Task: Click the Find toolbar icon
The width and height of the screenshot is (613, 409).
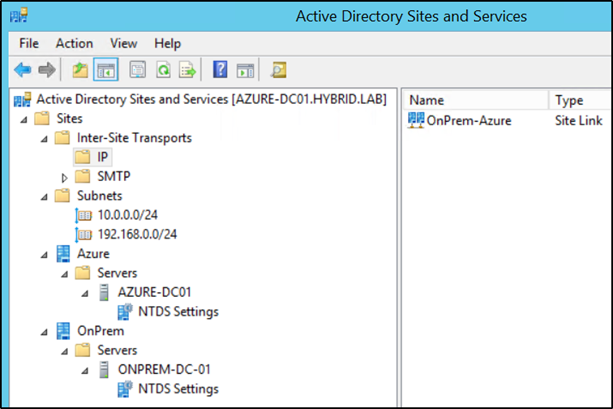Action: tap(279, 70)
